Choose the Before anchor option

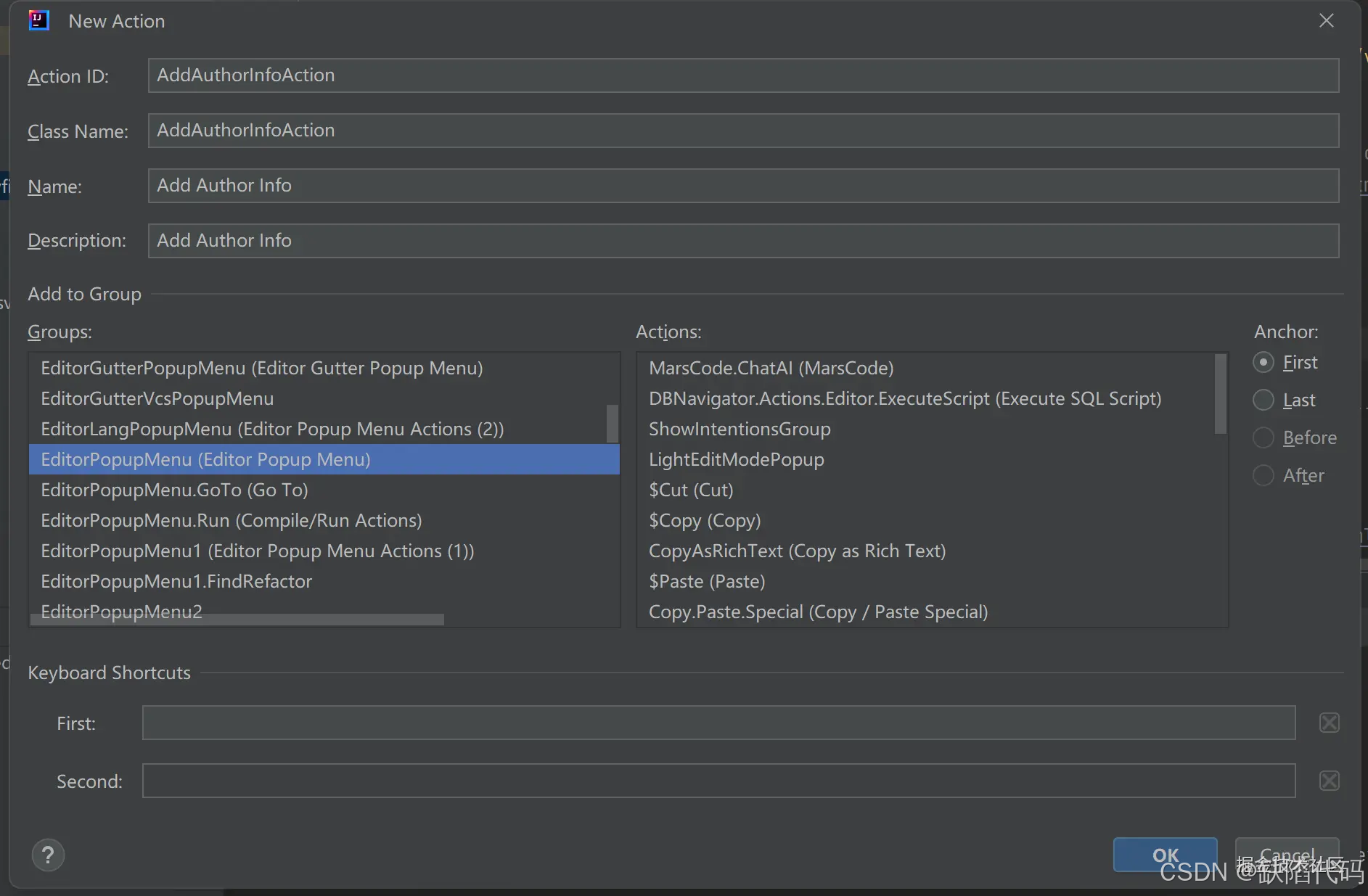click(x=1263, y=437)
